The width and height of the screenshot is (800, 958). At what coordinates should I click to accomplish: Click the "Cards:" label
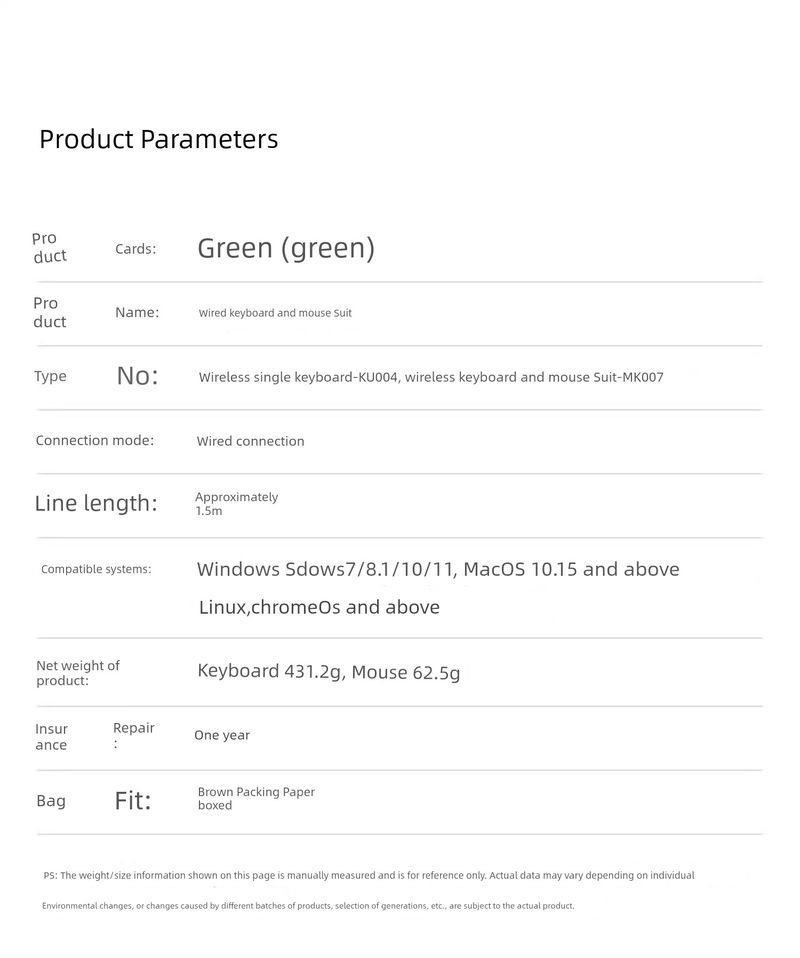135,249
